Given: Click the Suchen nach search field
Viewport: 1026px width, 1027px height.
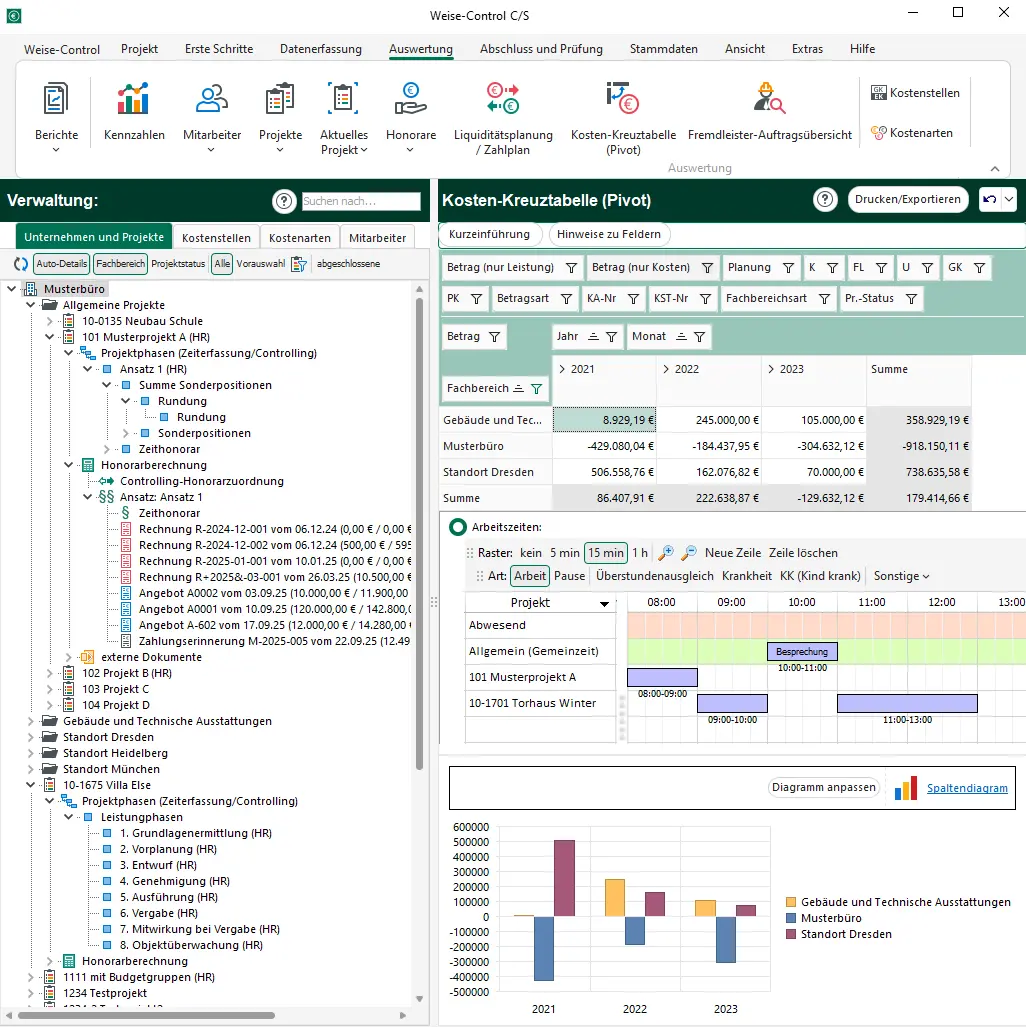Looking at the screenshot, I should point(361,202).
